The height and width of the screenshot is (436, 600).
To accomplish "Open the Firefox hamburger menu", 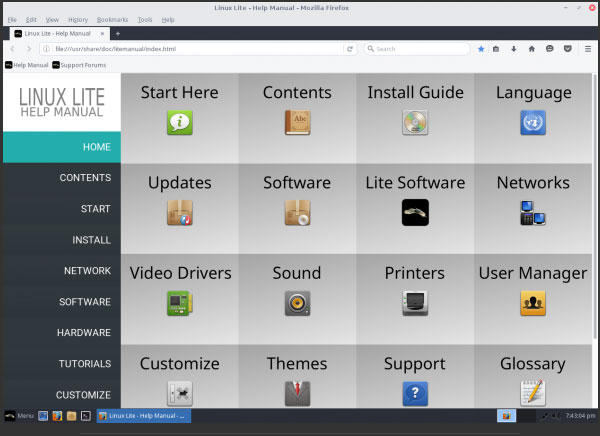I will coord(588,49).
